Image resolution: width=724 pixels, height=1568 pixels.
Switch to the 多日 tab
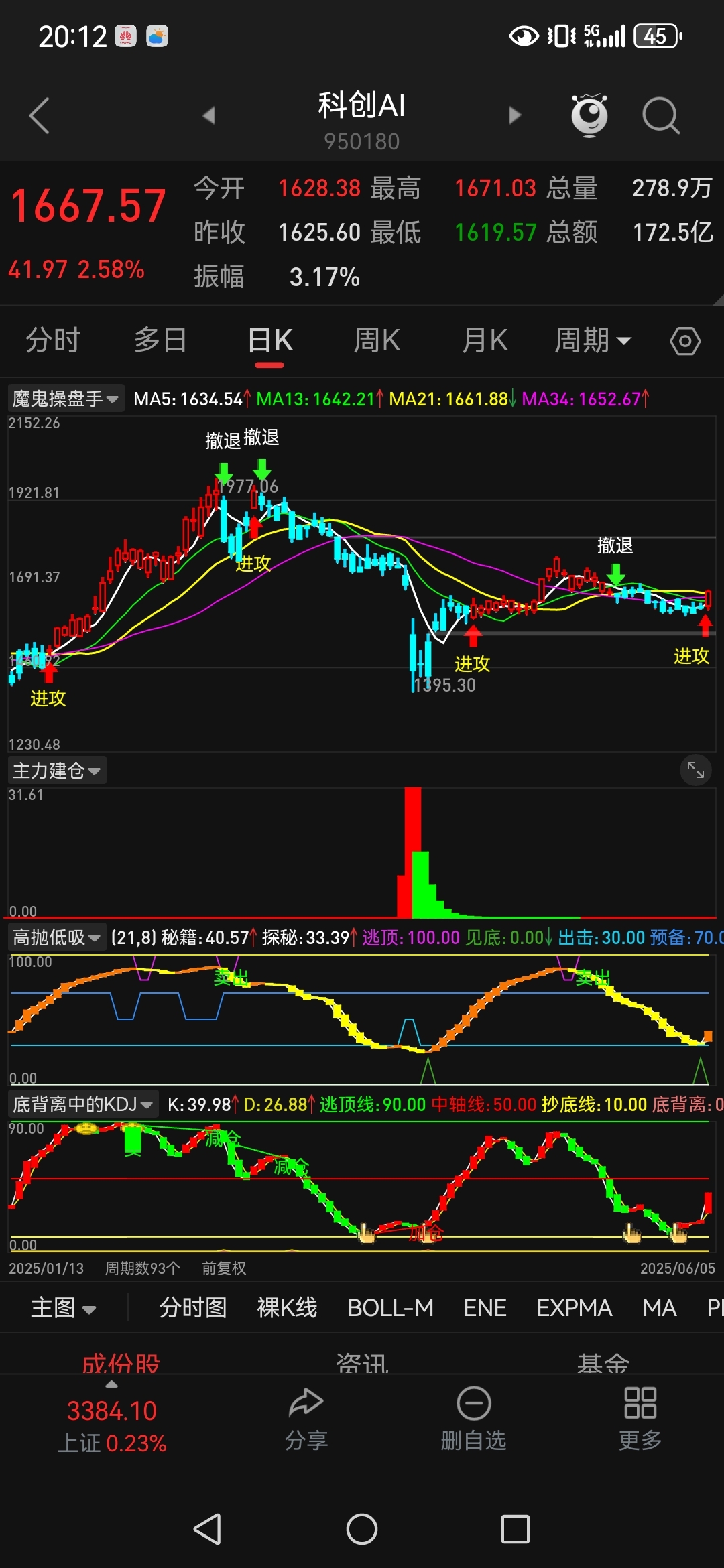coord(160,340)
